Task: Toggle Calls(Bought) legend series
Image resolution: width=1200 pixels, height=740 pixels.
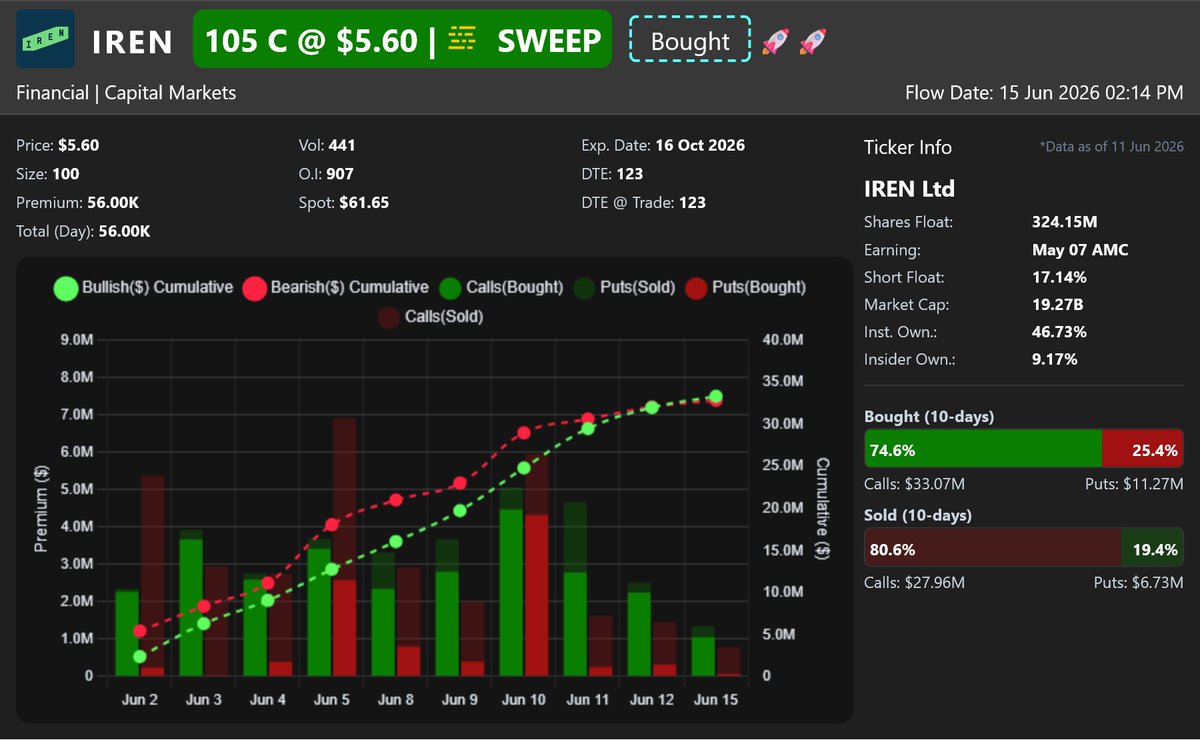Action: 501,288
